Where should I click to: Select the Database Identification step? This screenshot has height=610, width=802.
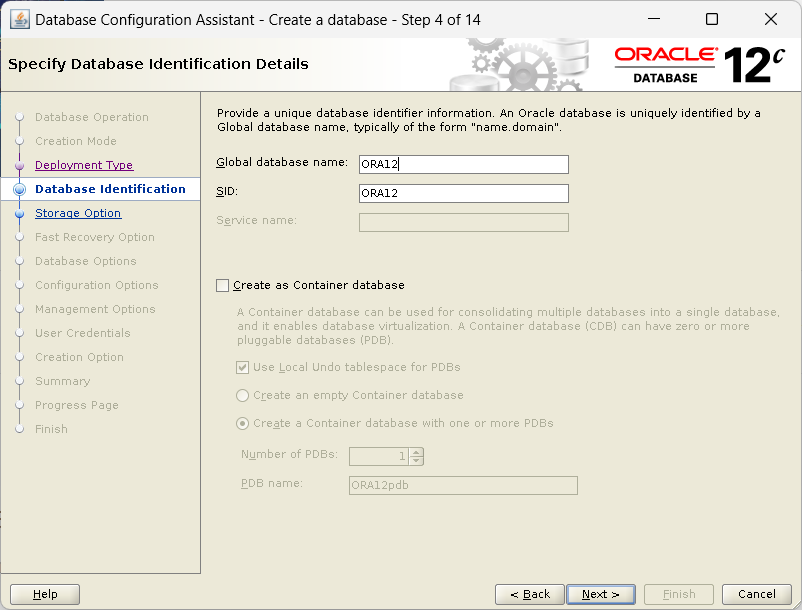(x=110, y=189)
